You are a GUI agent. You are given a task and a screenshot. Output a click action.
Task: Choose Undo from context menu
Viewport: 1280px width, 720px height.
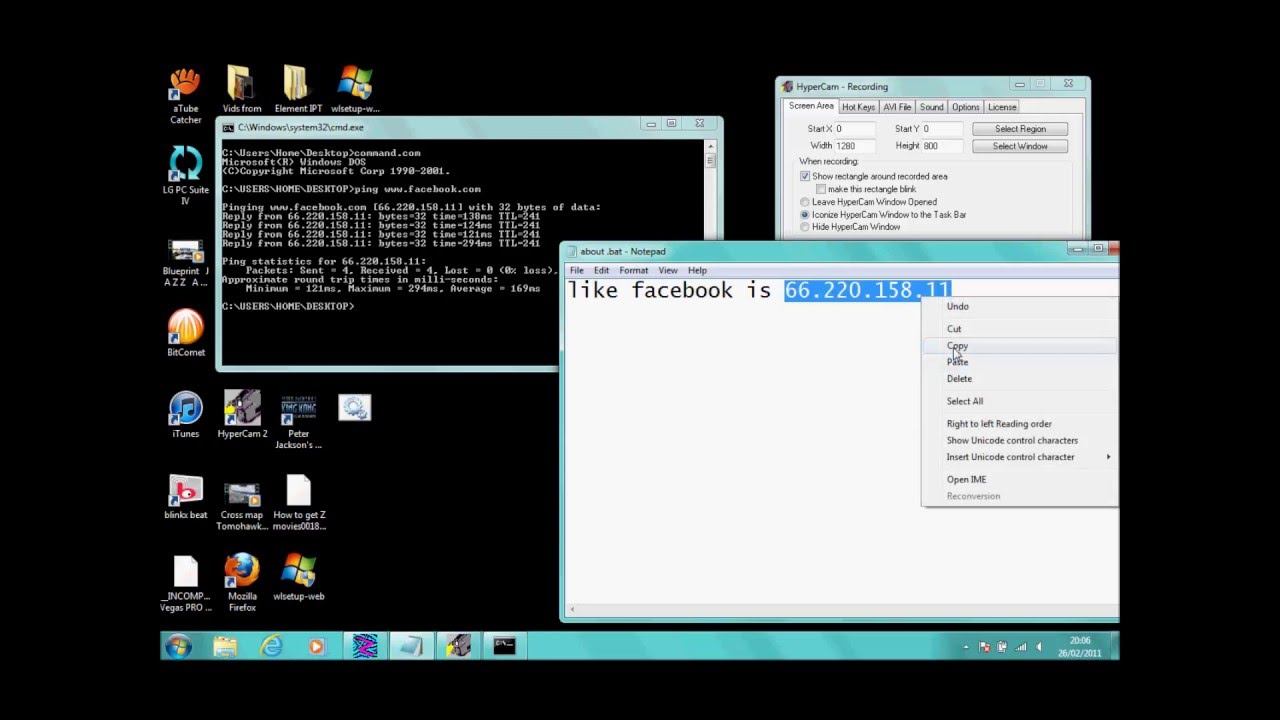[x=1019, y=307]
